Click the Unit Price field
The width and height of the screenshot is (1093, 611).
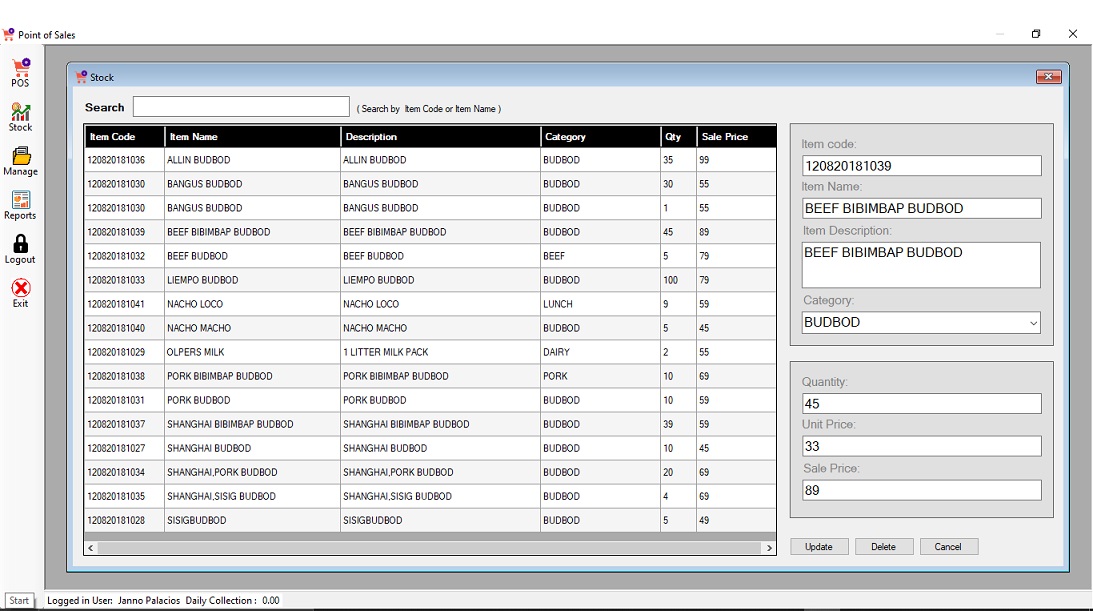(921, 447)
